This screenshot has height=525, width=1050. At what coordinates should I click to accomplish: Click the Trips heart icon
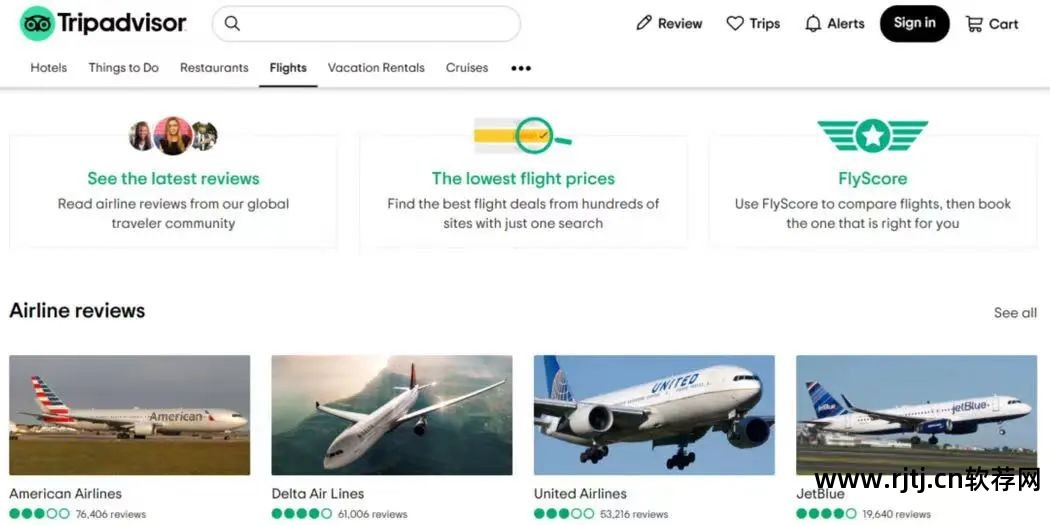point(735,24)
